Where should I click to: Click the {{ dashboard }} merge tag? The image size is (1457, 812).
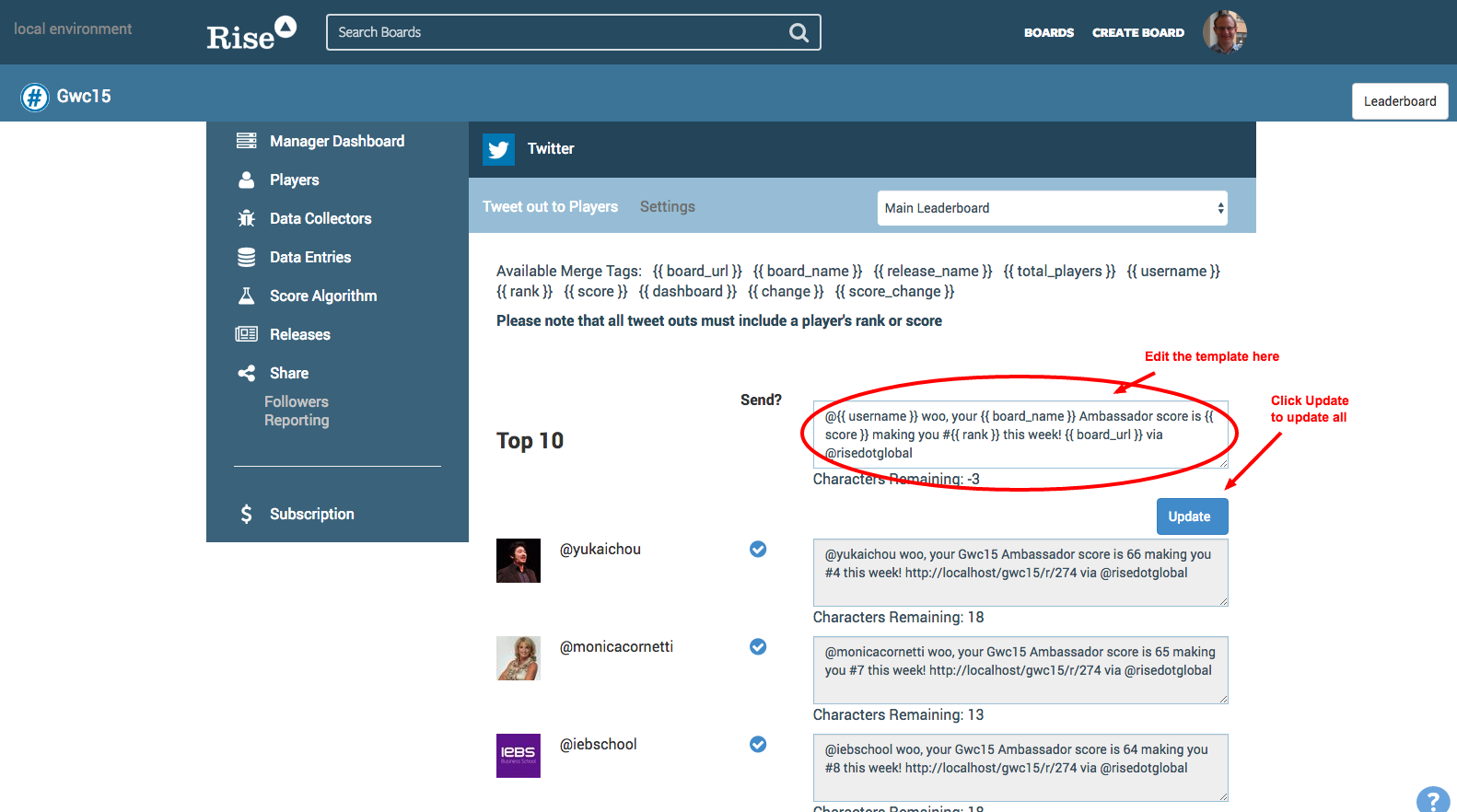tap(688, 291)
